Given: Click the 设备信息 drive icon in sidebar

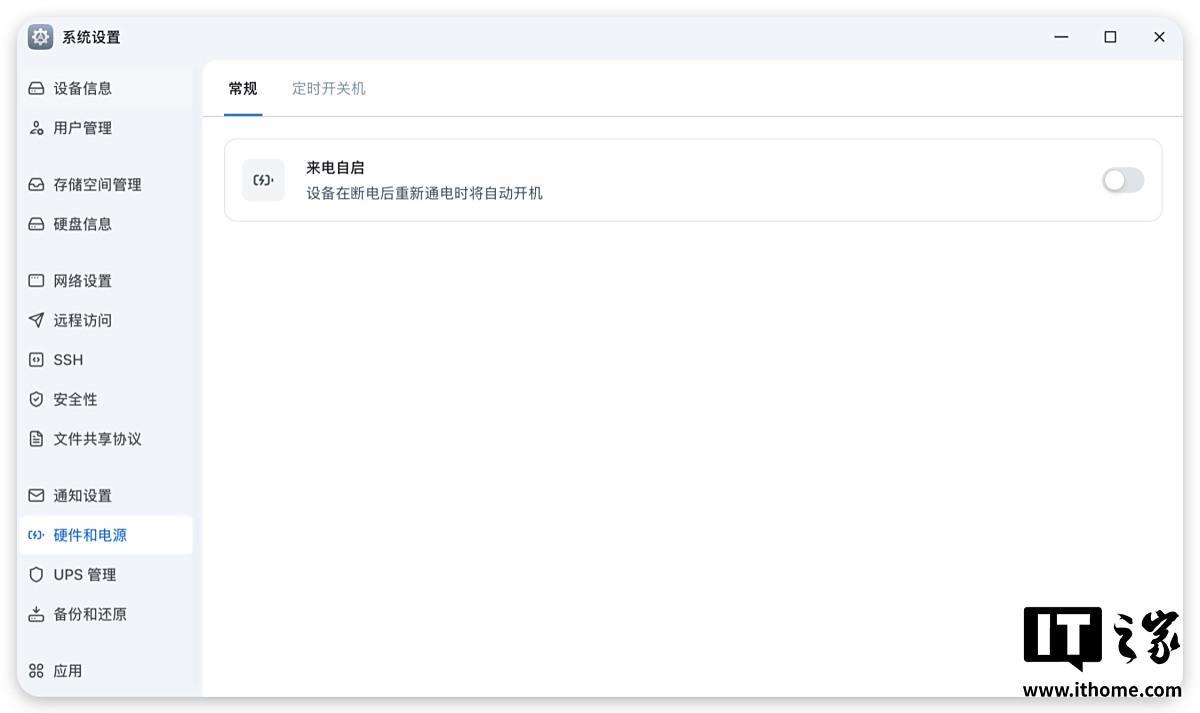Looking at the screenshot, I should [36, 88].
